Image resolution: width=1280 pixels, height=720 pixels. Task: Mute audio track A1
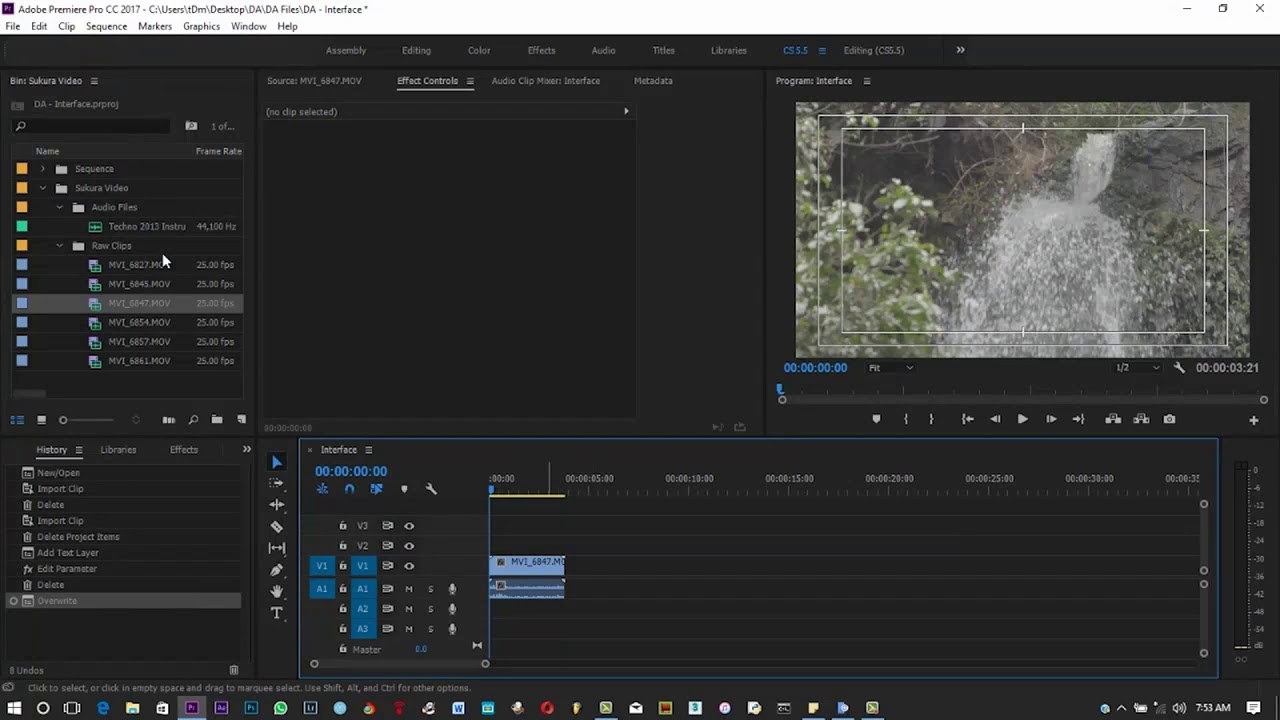[409, 589]
